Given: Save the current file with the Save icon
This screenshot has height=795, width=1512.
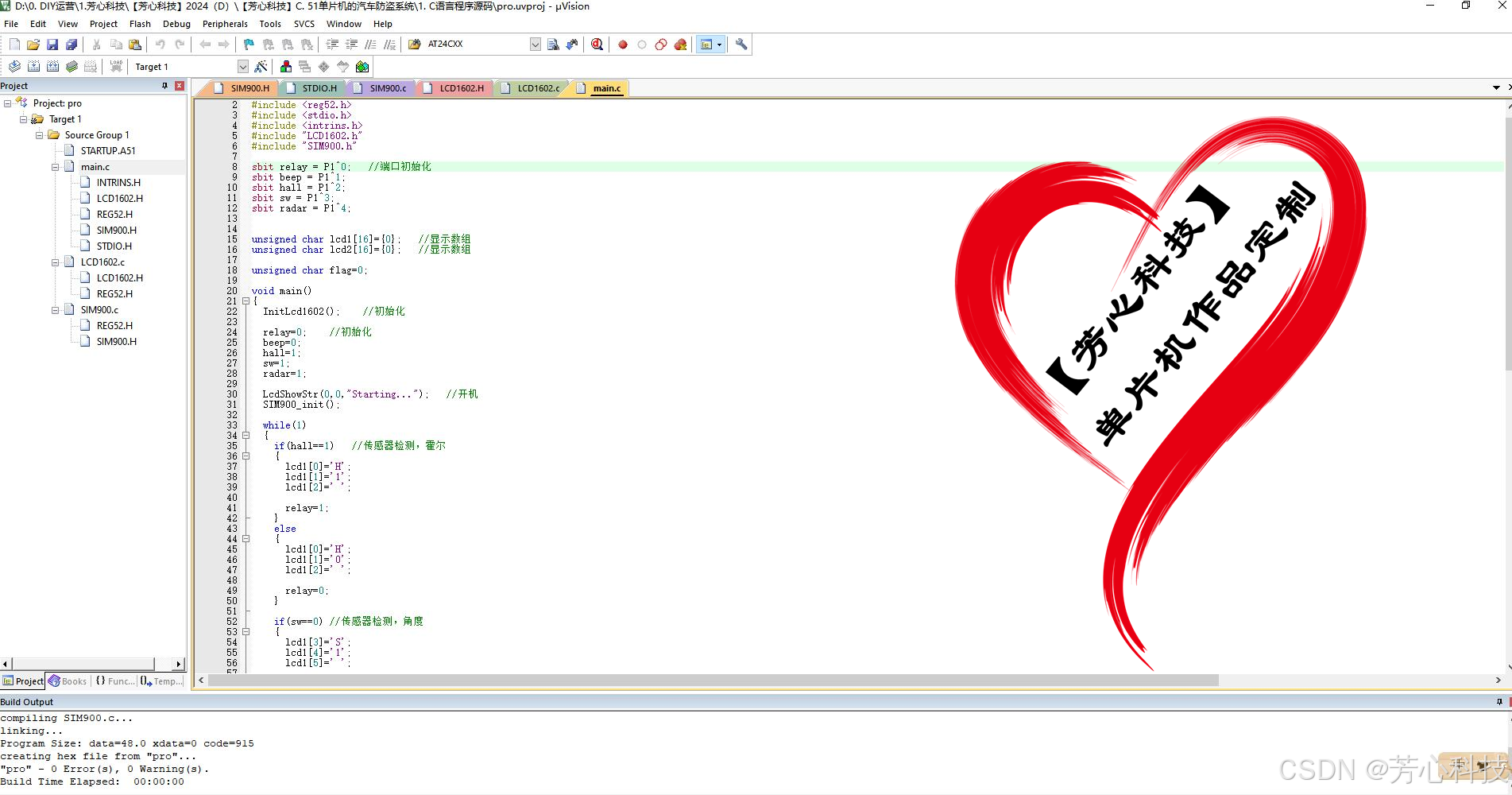Looking at the screenshot, I should [52, 45].
